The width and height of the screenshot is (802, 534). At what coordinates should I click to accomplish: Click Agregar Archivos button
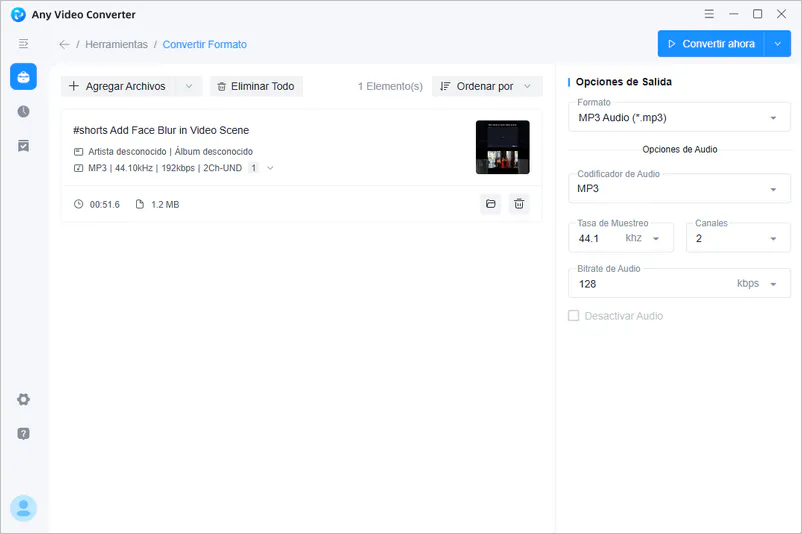(118, 86)
